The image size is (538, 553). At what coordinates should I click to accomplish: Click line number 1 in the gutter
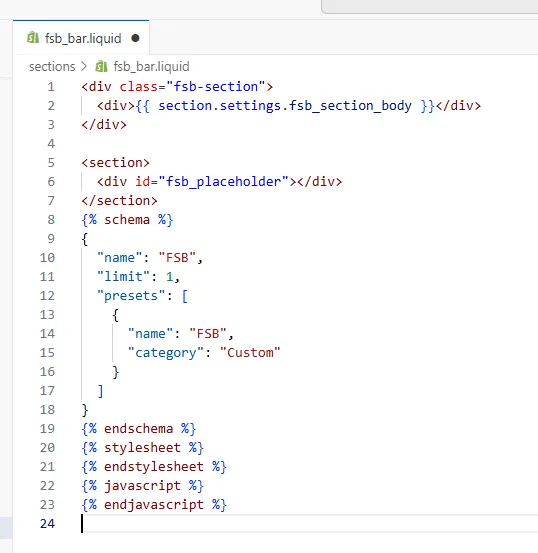(51, 87)
